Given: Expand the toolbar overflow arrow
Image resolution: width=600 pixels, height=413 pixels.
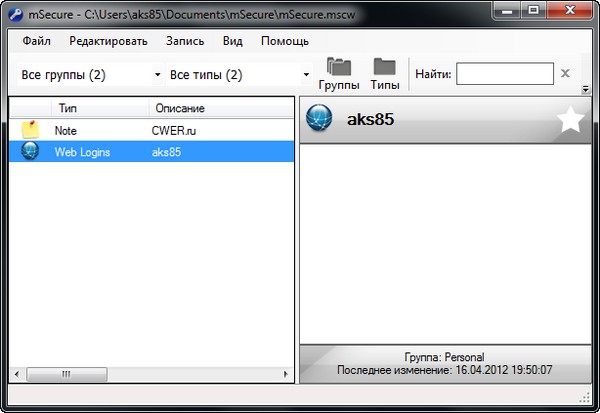Looking at the screenshot, I should (585, 90).
